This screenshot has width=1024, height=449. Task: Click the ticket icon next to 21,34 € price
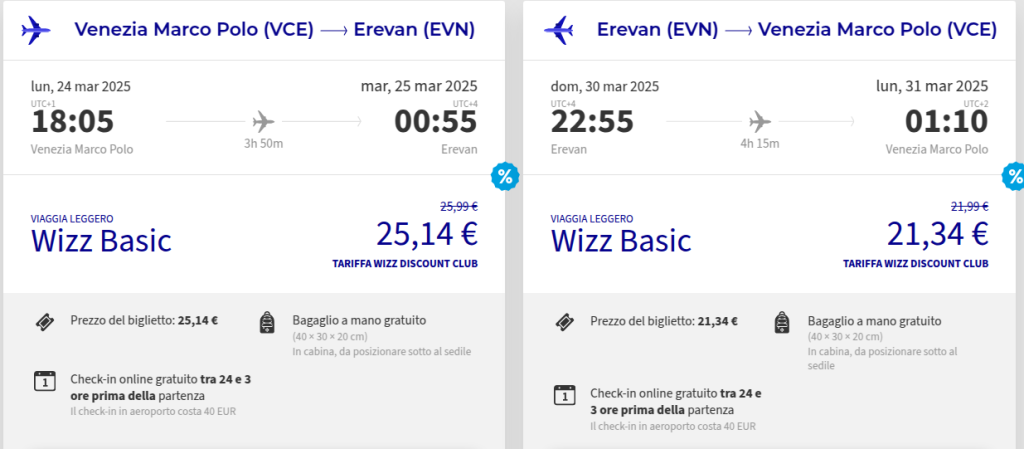click(x=564, y=322)
